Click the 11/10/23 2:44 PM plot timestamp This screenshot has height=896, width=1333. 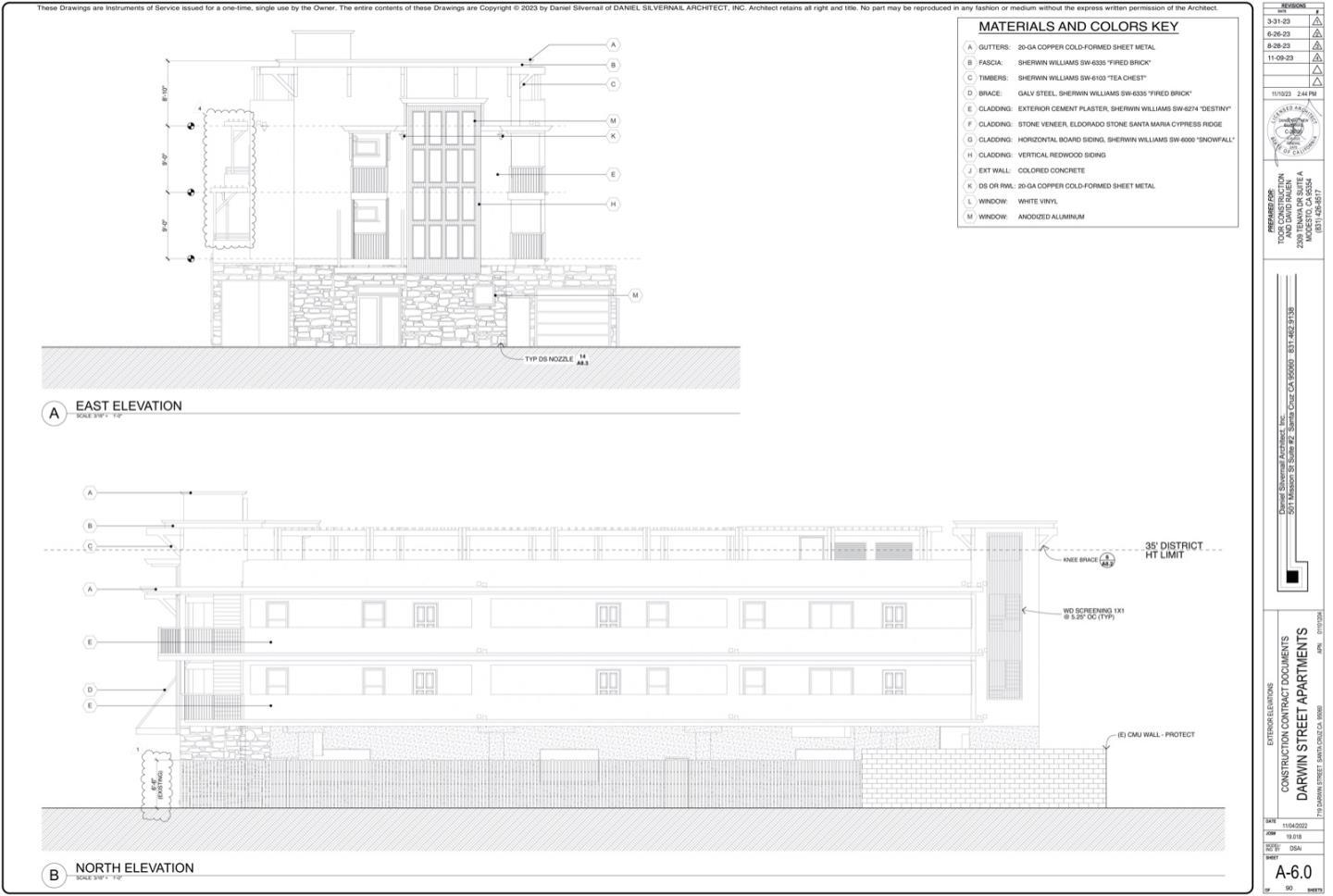pos(1293,94)
